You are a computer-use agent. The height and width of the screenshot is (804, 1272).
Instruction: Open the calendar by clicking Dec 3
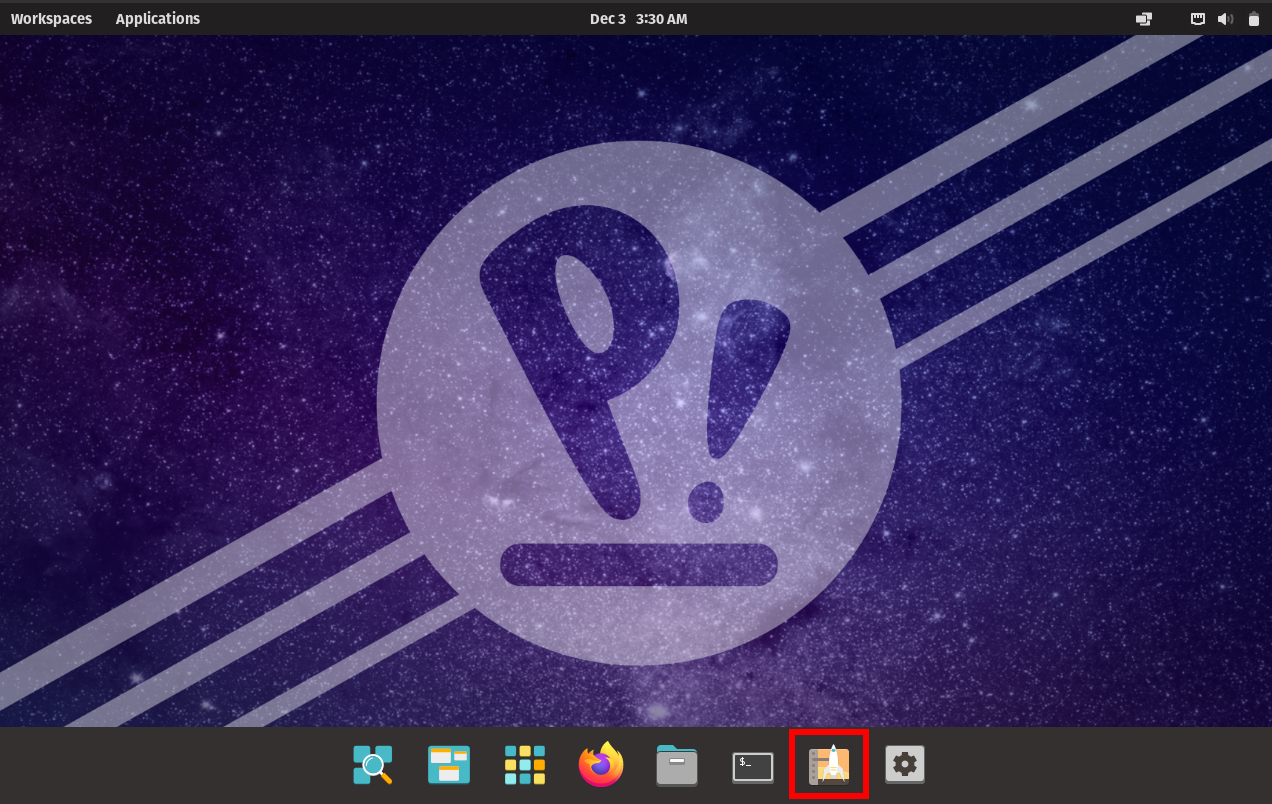[607, 18]
